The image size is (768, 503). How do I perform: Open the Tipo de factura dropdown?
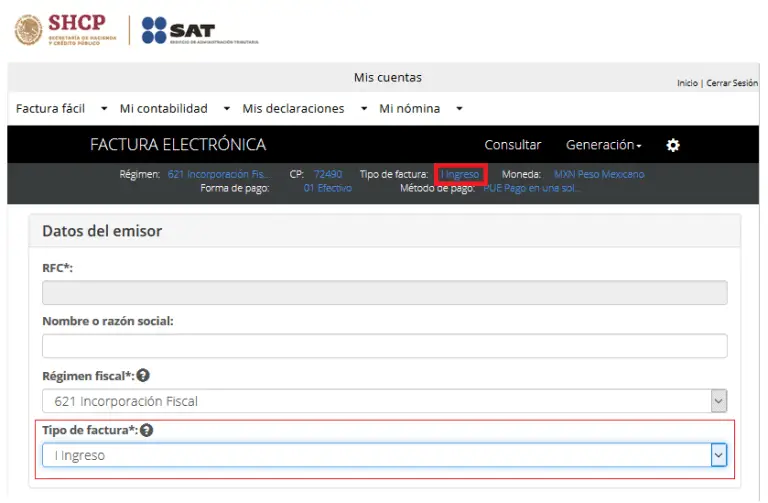(384, 455)
